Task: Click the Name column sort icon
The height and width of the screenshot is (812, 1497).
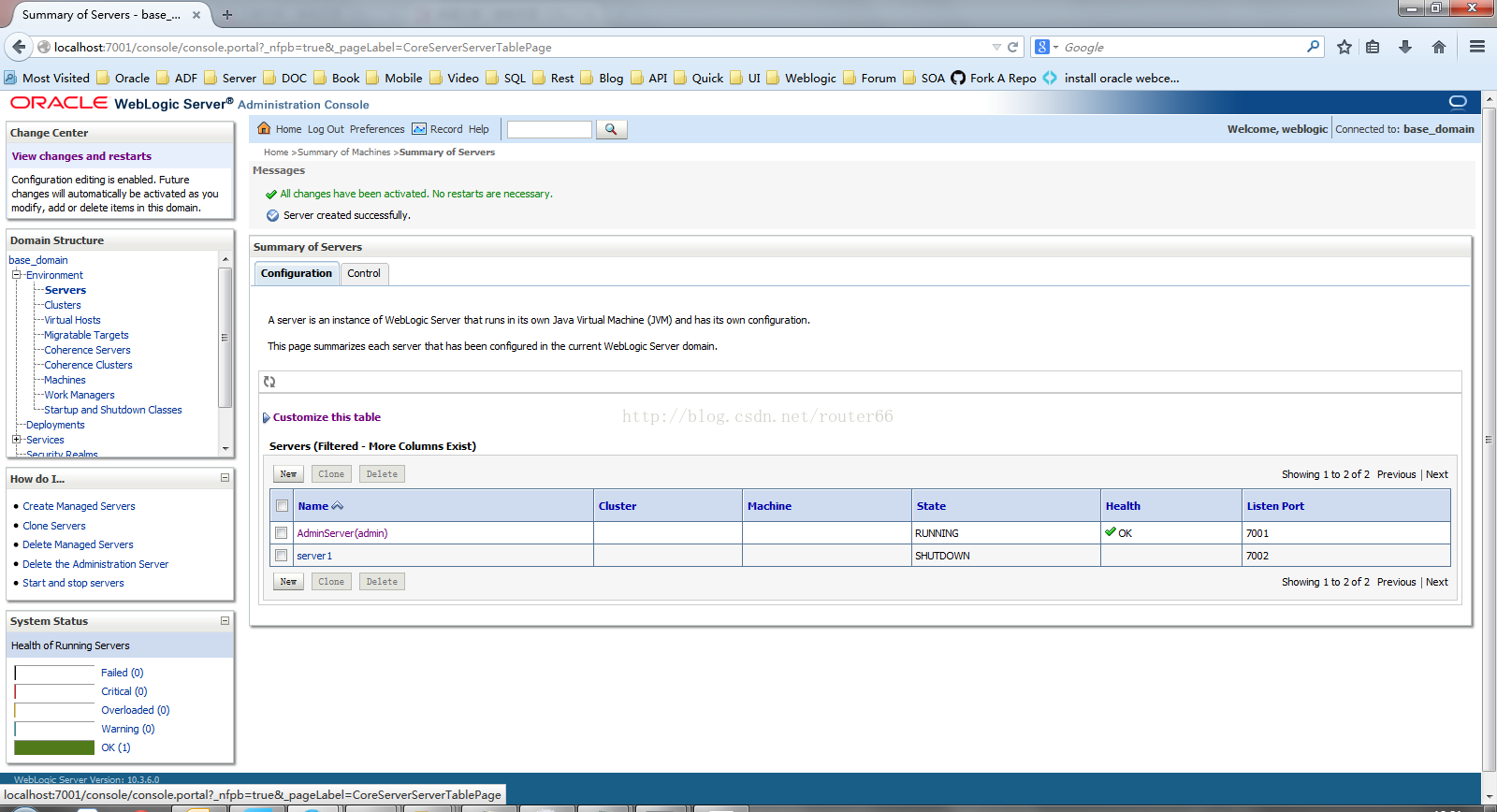Action: click(x=338, y=506)
